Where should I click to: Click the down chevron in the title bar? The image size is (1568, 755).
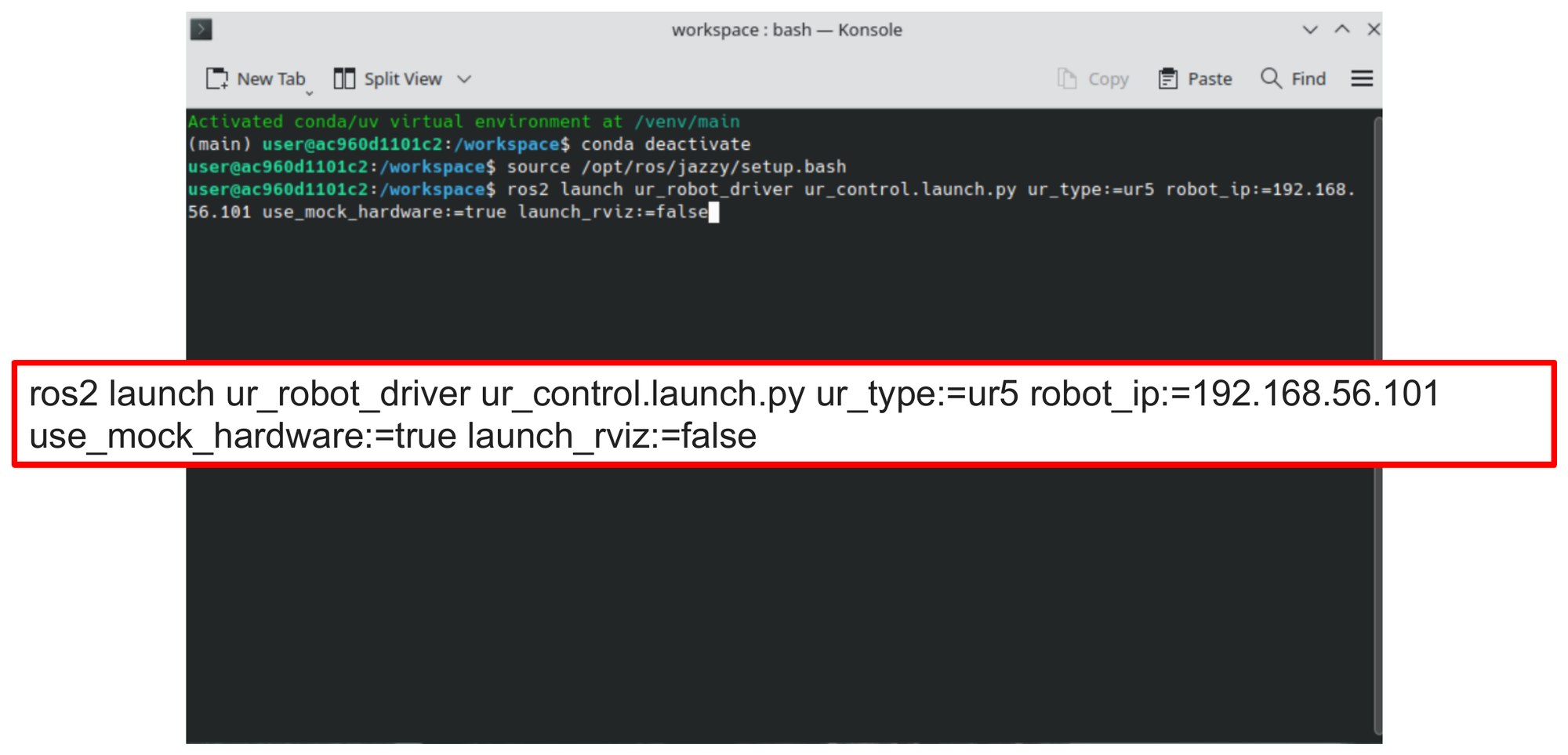1309,29
